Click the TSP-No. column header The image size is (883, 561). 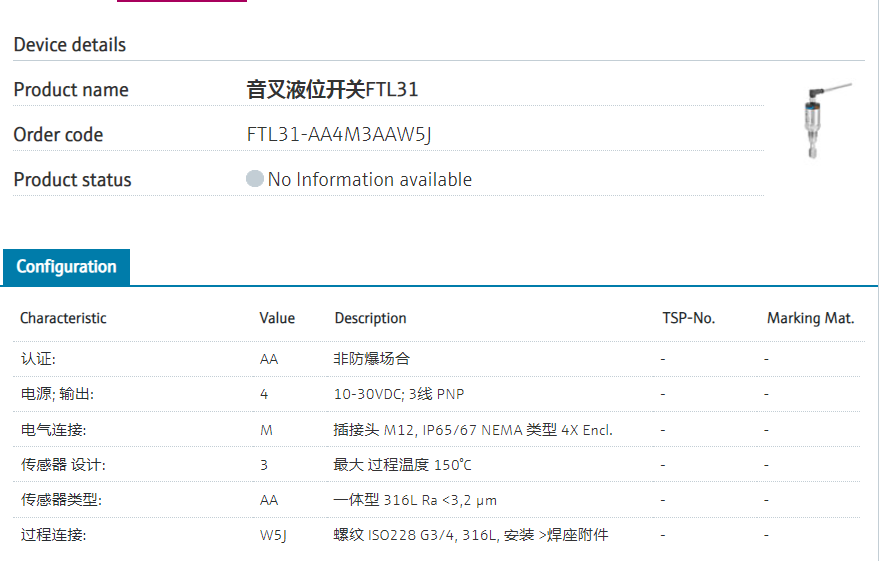pos(688,318)
